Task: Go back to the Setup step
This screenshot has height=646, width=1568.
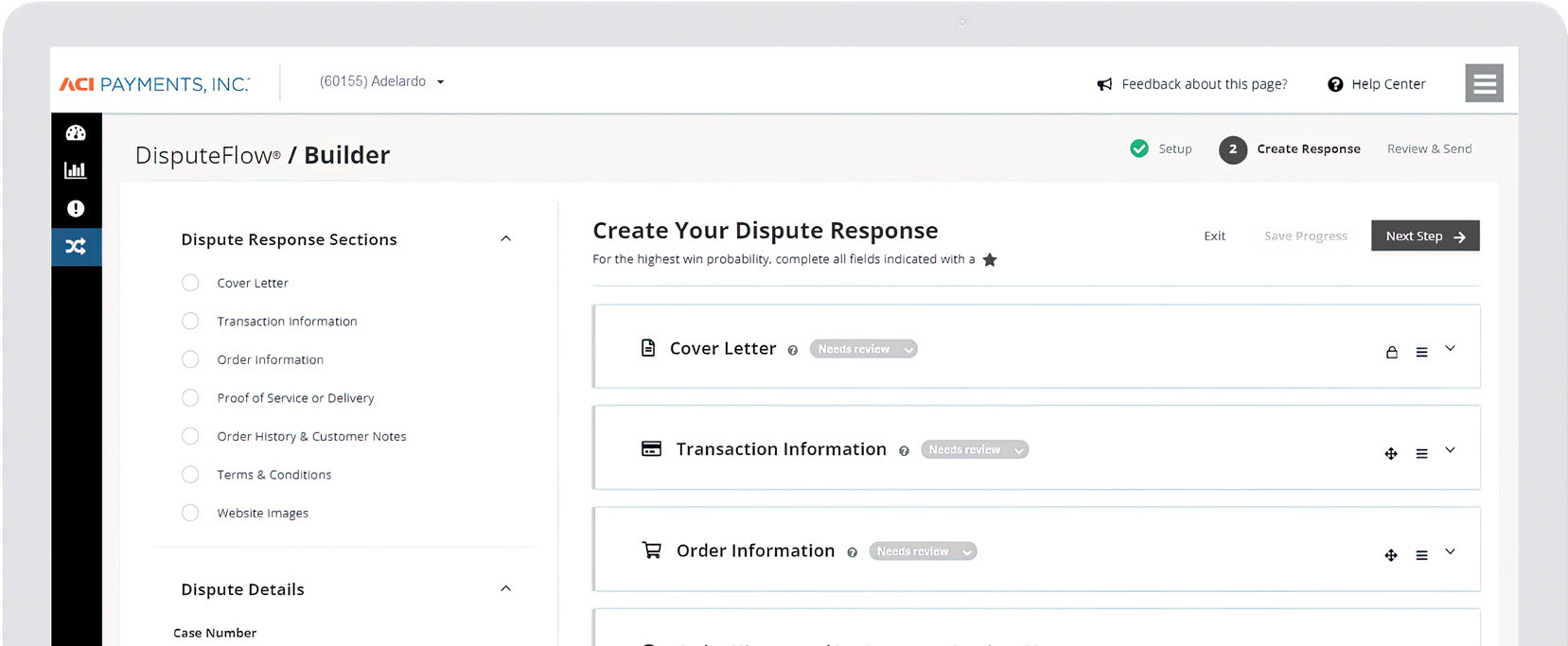Action: [1162, 148]
